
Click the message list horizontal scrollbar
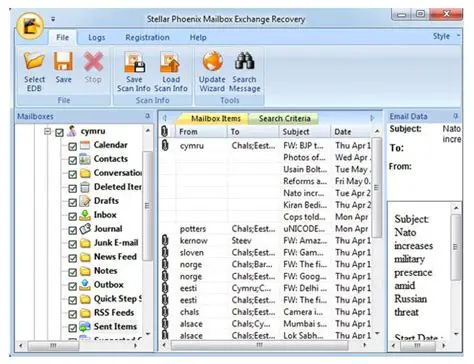(x=260, y=345)
